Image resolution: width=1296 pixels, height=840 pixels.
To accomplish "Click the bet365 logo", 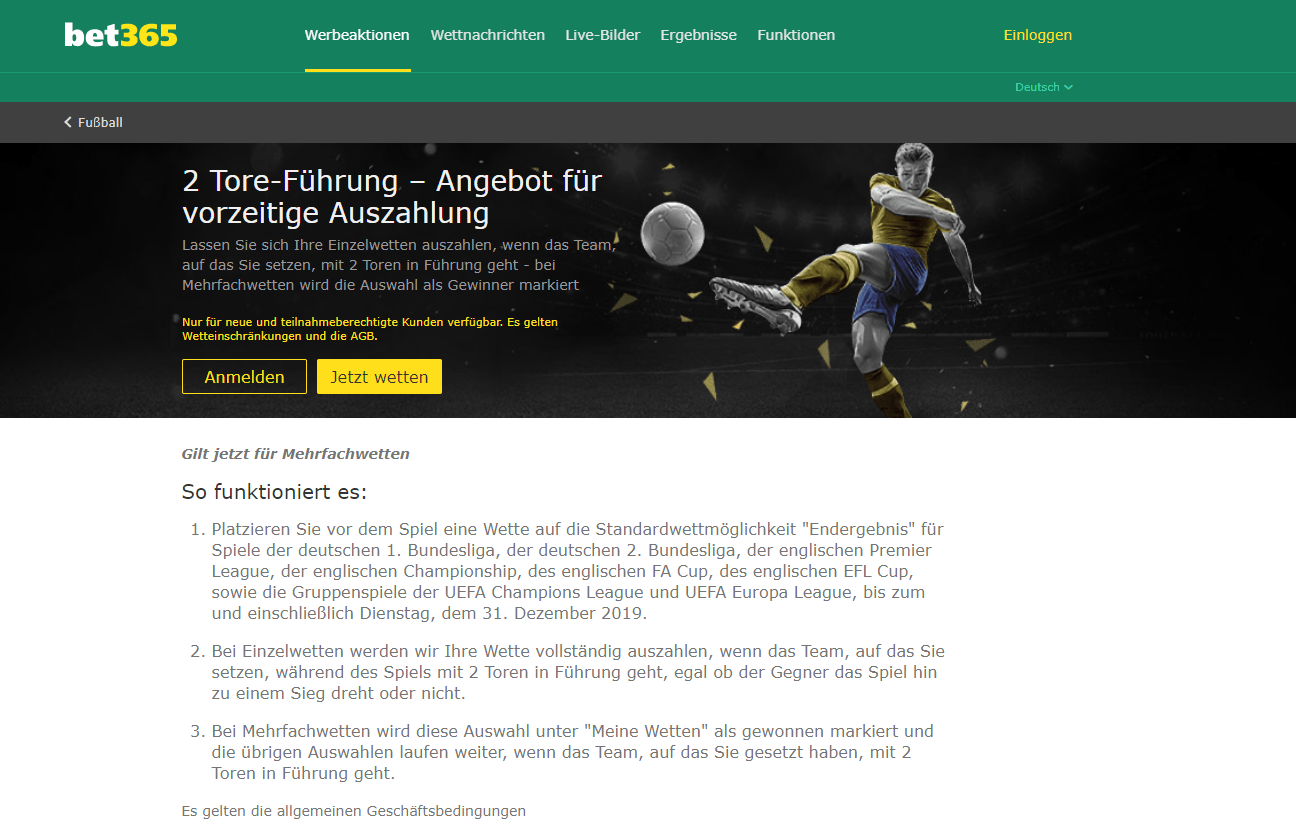I will [x=121, y=35].
